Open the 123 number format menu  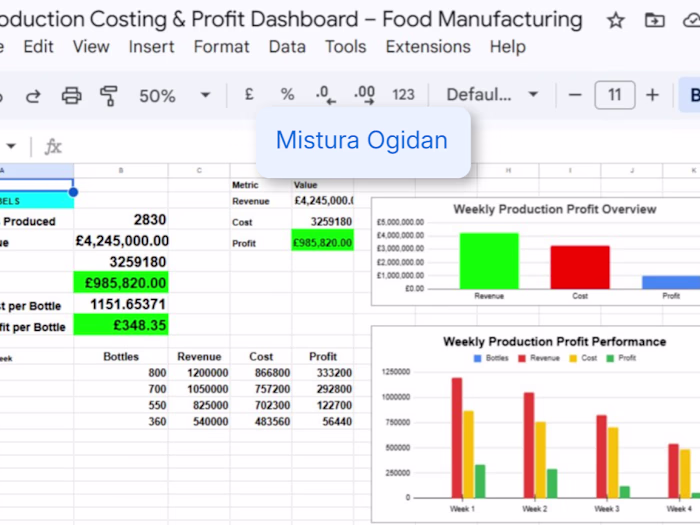coord(404,95)
